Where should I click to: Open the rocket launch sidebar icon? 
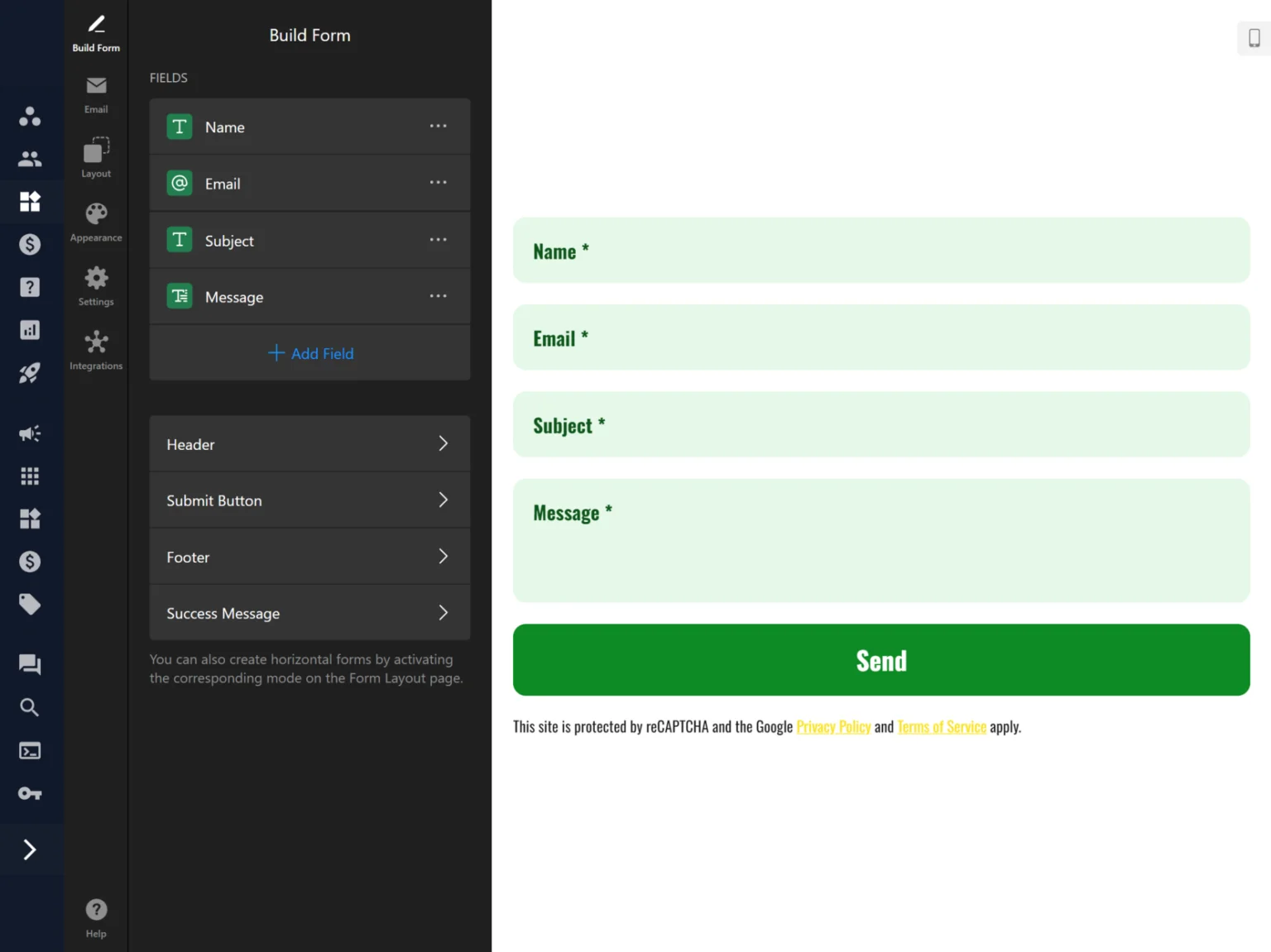point(31,373)
